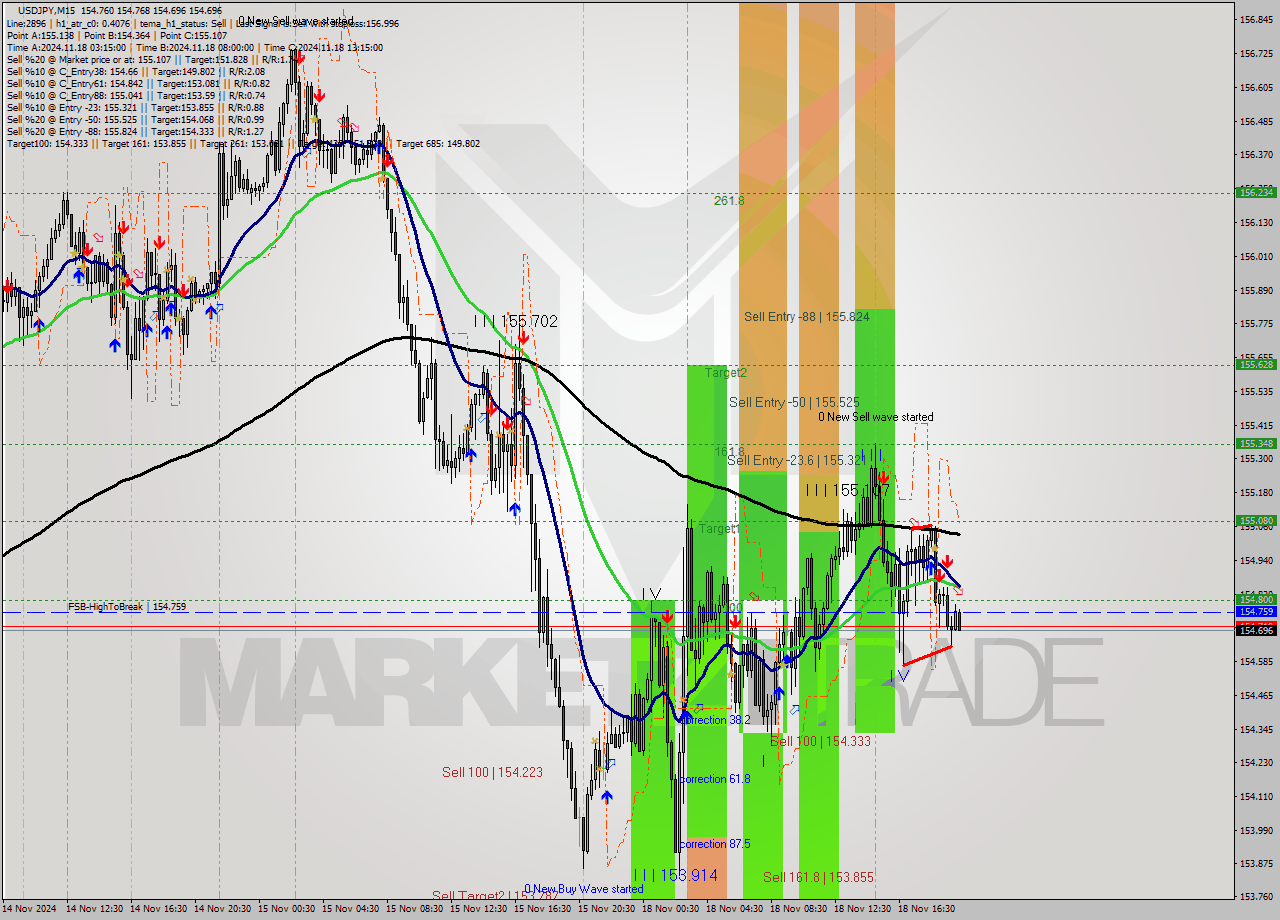Viewport: 1280px width, 920px height.
Task: Select the 0 New Buy Wave started text
Action: pyautogui.click(x=585, y=889)
